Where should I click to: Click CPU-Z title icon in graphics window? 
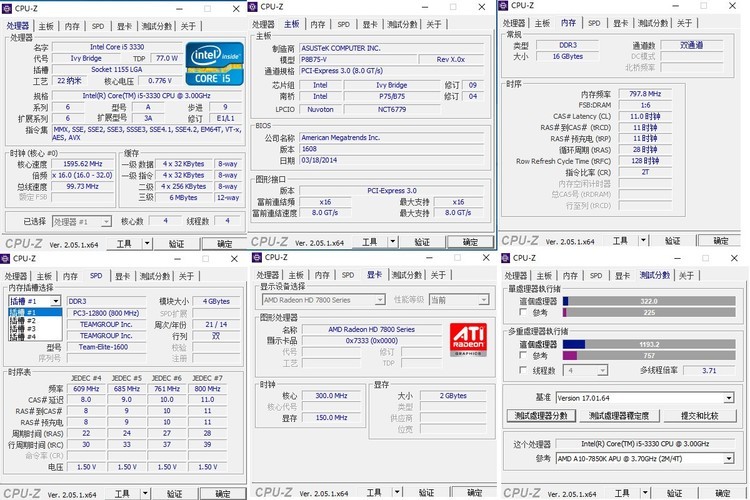257,257
